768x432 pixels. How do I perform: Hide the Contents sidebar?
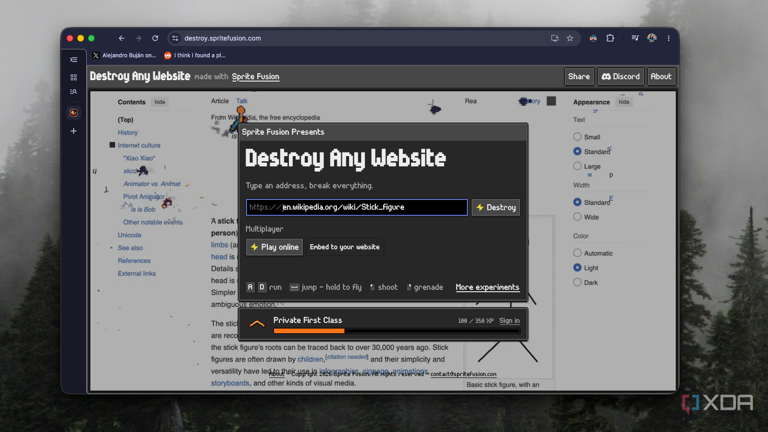click(x=160, y=102)
